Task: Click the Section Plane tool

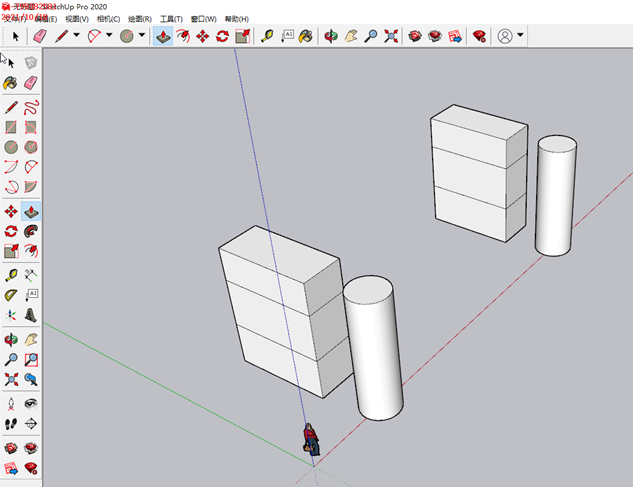Action: coord(31,424)
